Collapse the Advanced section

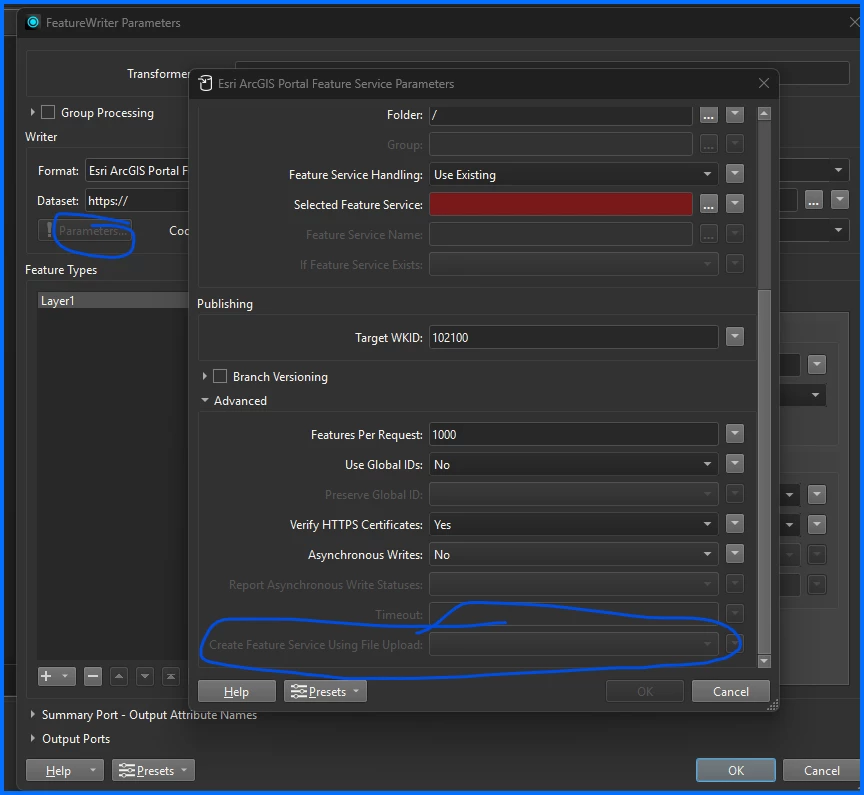tap(204, 401)
